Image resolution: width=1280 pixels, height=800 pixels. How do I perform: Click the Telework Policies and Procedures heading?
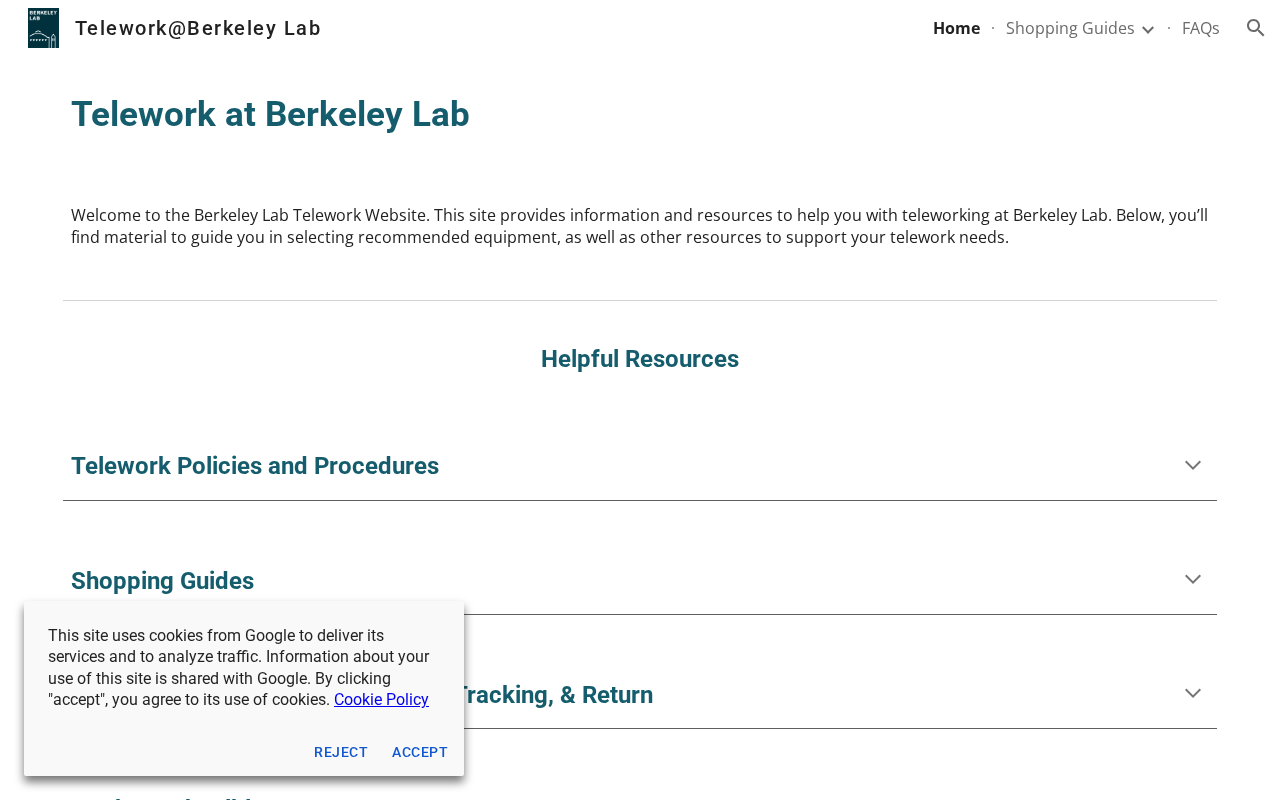[x=255, y=466]
